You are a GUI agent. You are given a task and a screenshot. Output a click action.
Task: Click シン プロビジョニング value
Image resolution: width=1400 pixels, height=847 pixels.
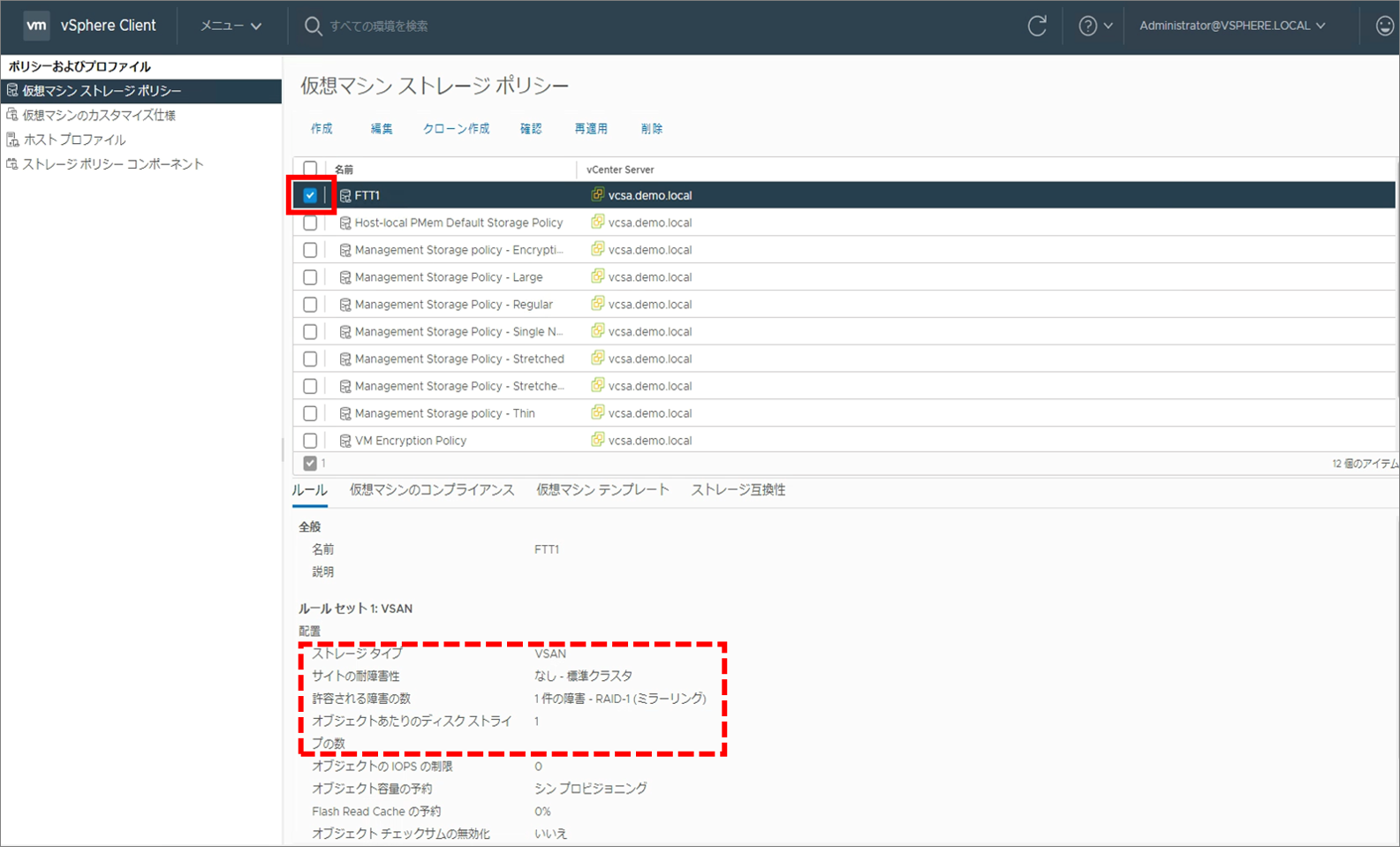[x=591, y=789]
